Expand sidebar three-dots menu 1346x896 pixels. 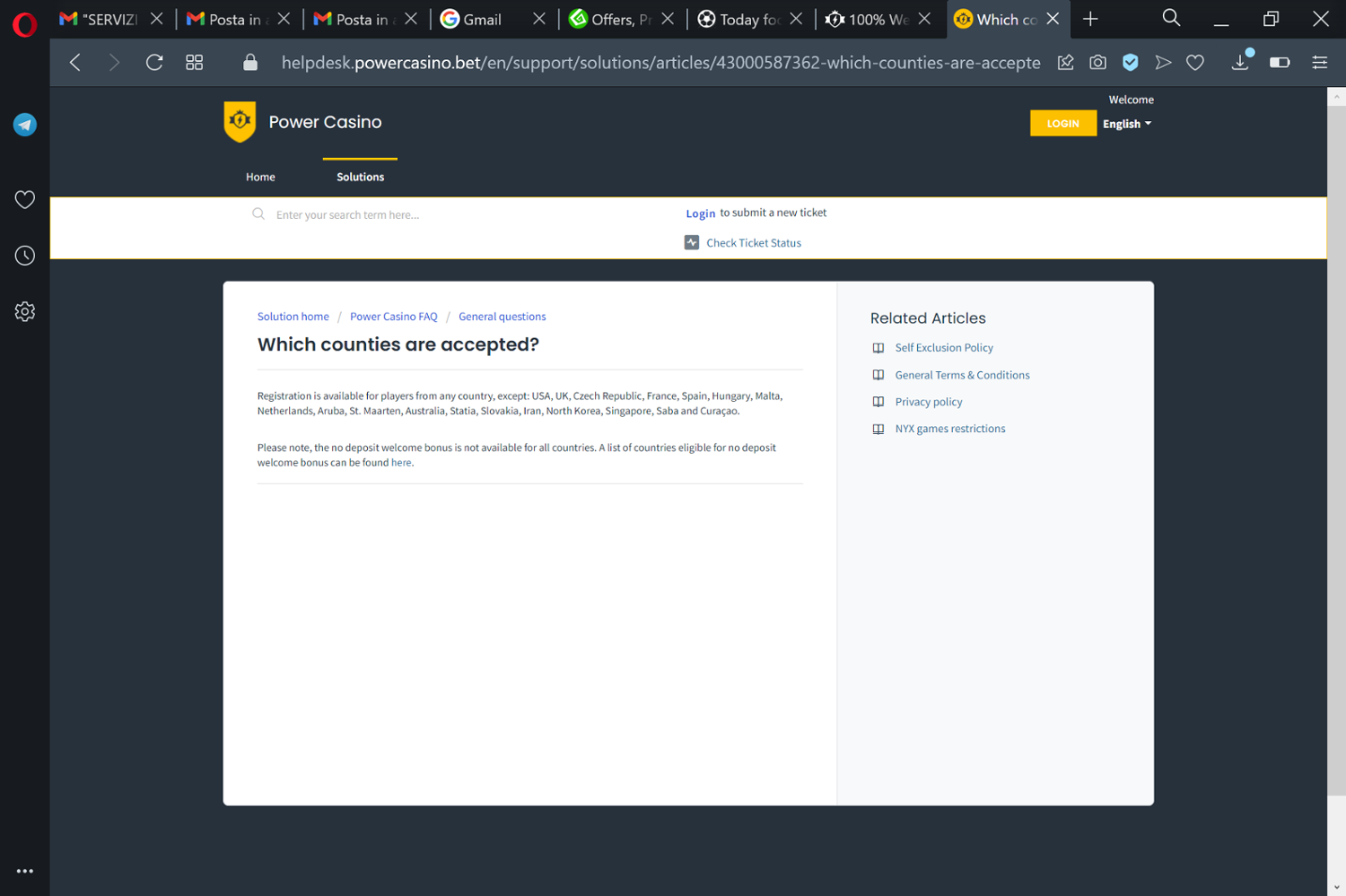(25, 871)
